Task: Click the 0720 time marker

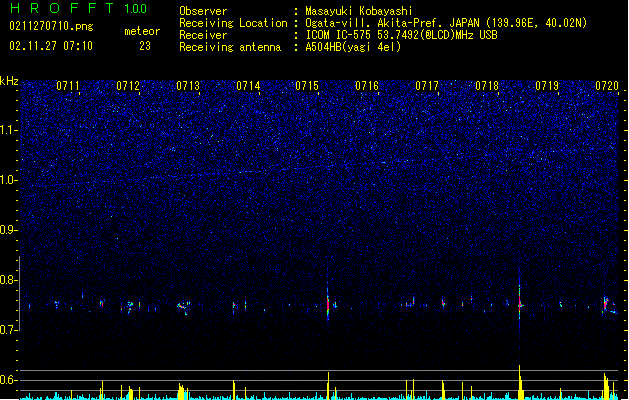Action: [x=607, y=86]
